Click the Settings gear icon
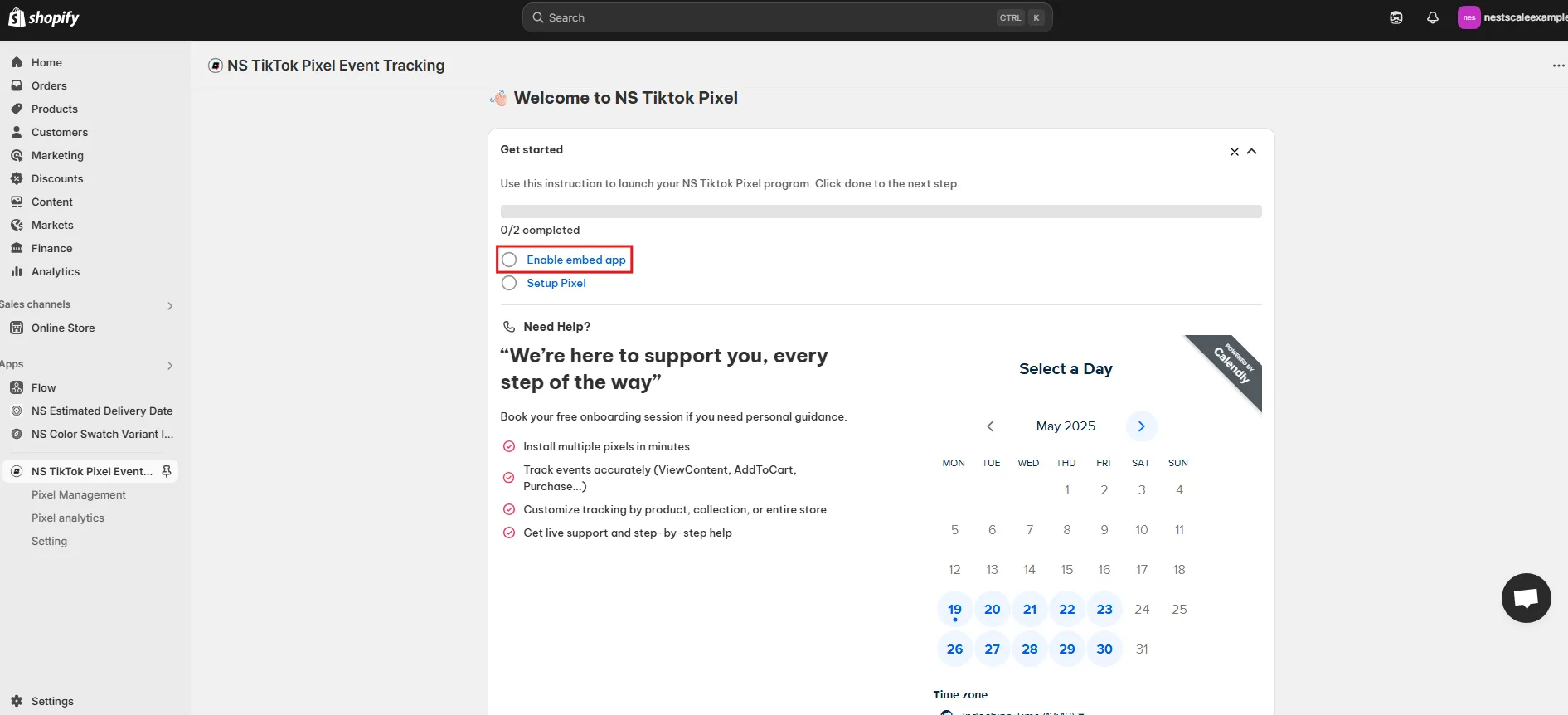 pyautogui.click(x=17, y=701)
